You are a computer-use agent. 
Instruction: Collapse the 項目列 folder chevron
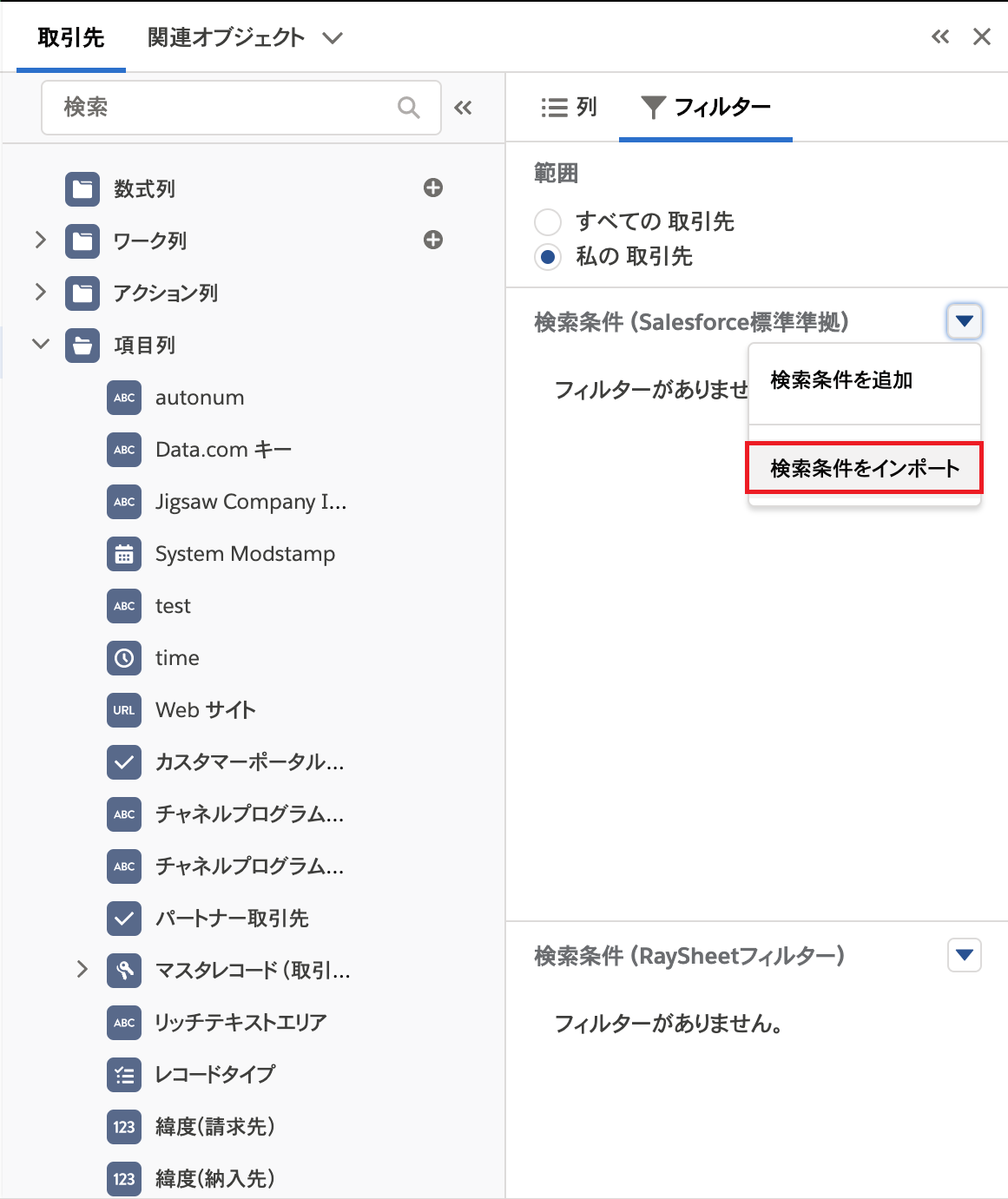point(40,344)
